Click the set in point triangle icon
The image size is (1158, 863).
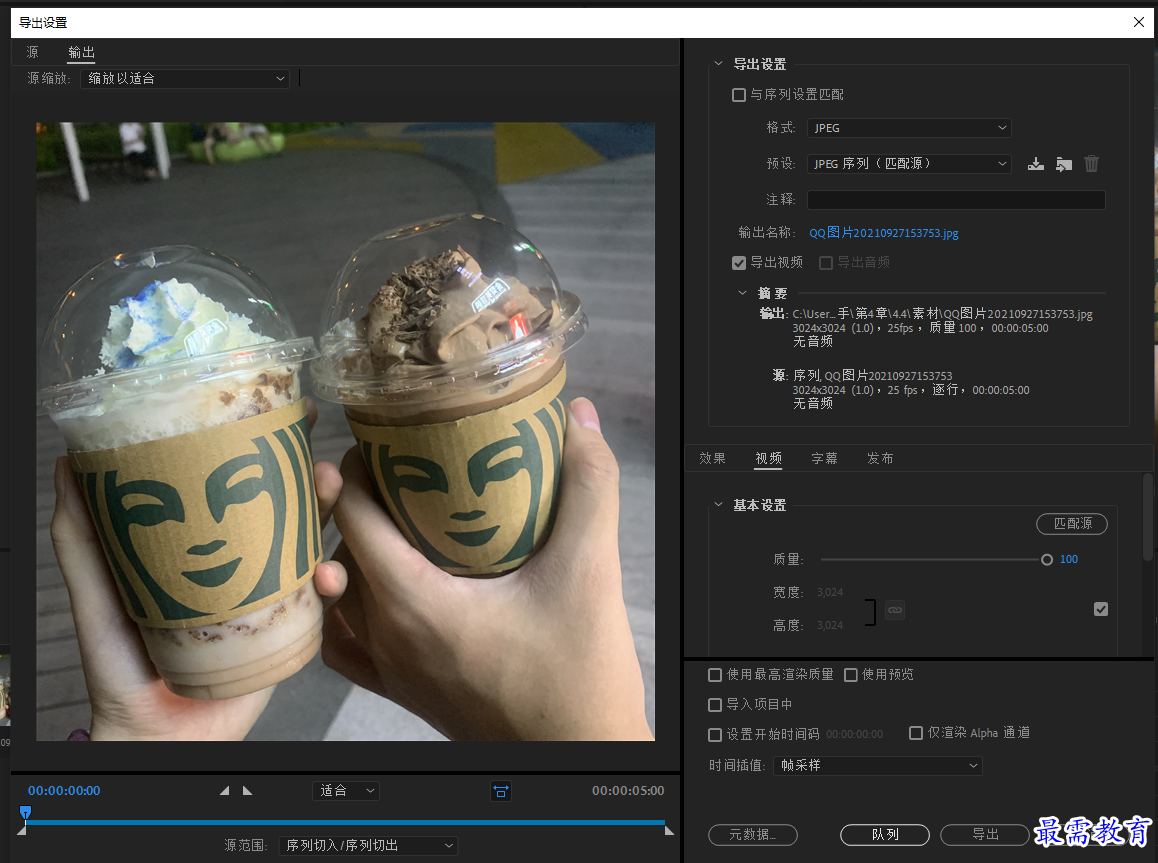225,791
